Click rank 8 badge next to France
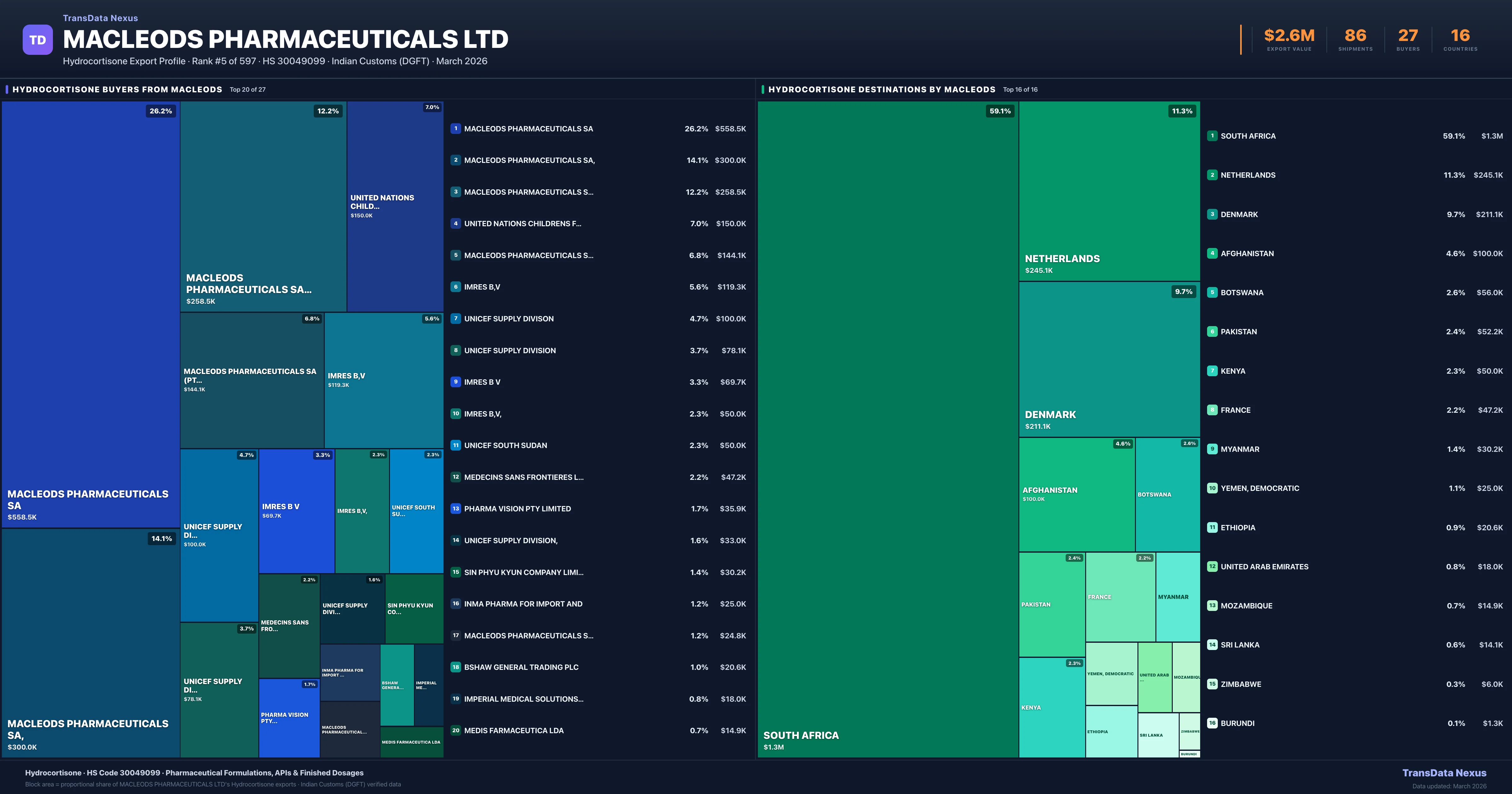Screen dimensions: 1512x794 (1212, 410)
